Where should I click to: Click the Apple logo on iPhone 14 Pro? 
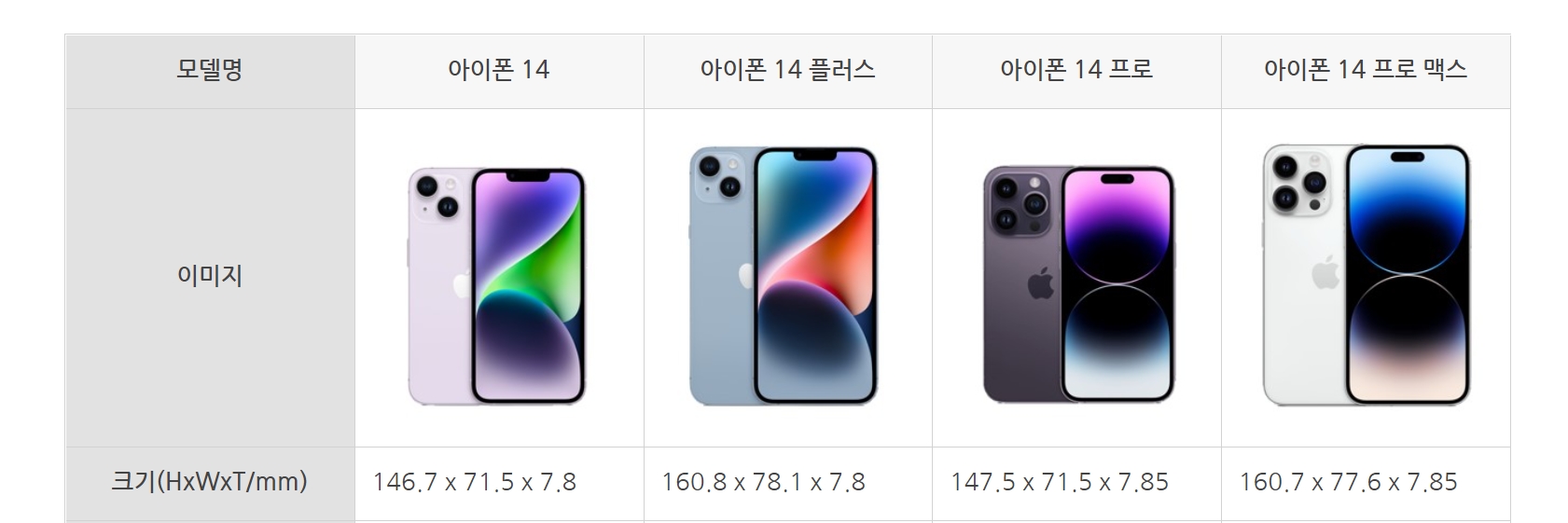point(1041,283)
